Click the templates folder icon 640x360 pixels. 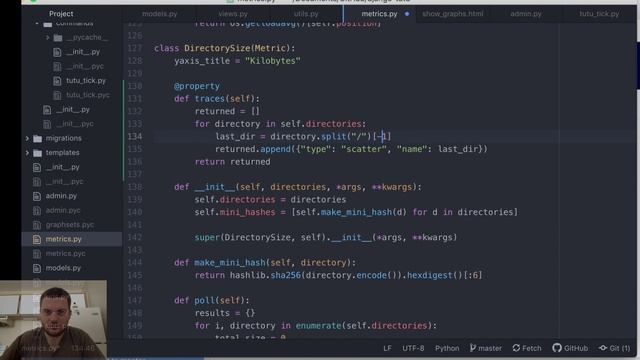[38, 153]
